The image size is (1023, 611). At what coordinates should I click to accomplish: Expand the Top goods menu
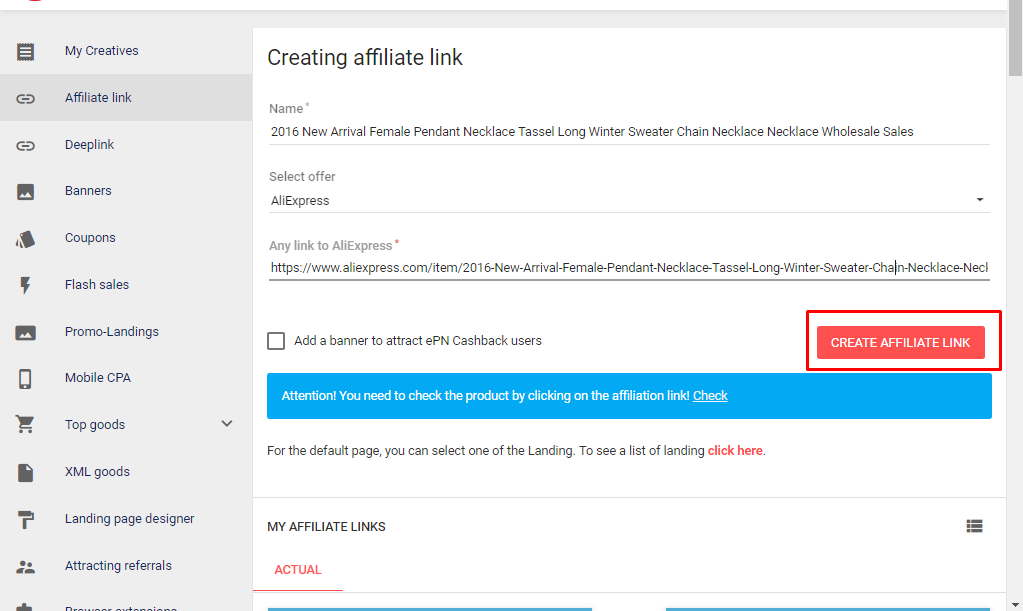pos(227,424)
